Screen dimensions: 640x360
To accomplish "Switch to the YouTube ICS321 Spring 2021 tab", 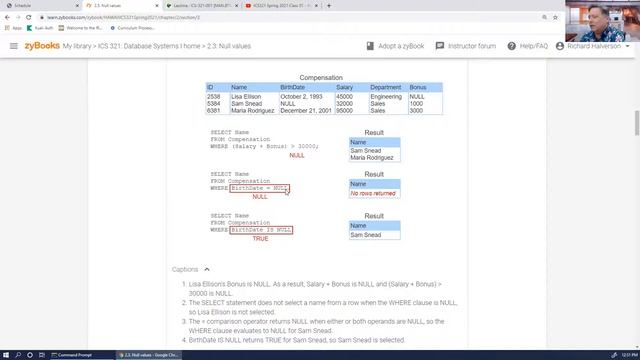I will point(282,6).
